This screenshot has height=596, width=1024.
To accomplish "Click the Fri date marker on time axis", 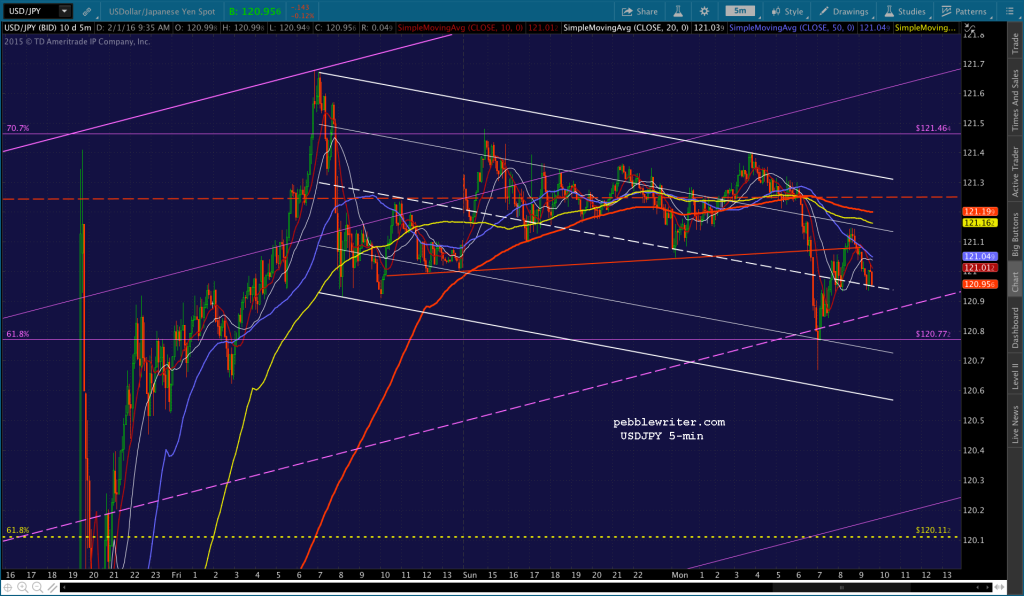I will pos(176,575).
